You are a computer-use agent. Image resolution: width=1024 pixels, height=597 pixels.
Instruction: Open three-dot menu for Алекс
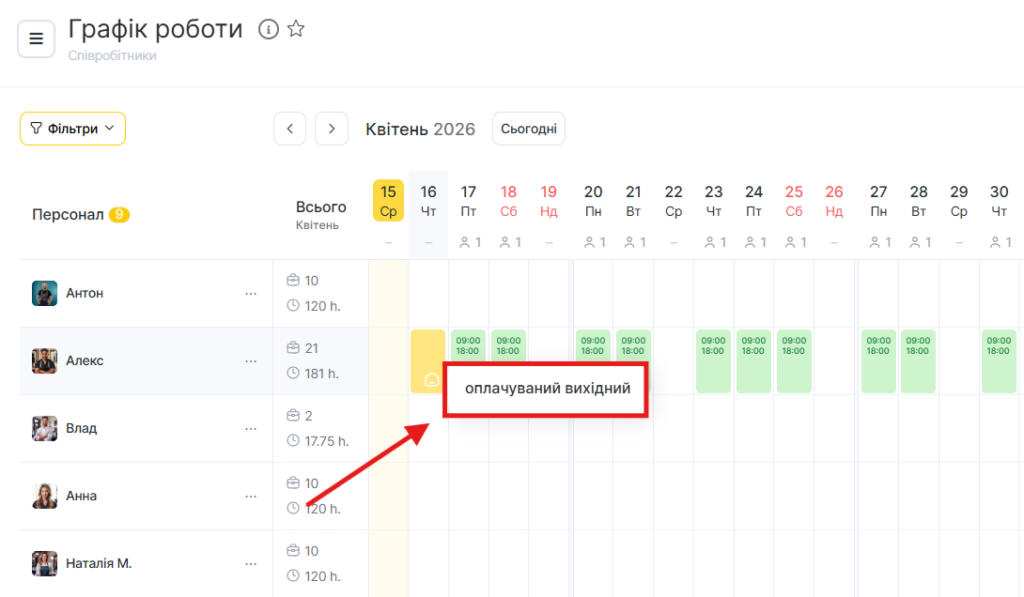251,361
